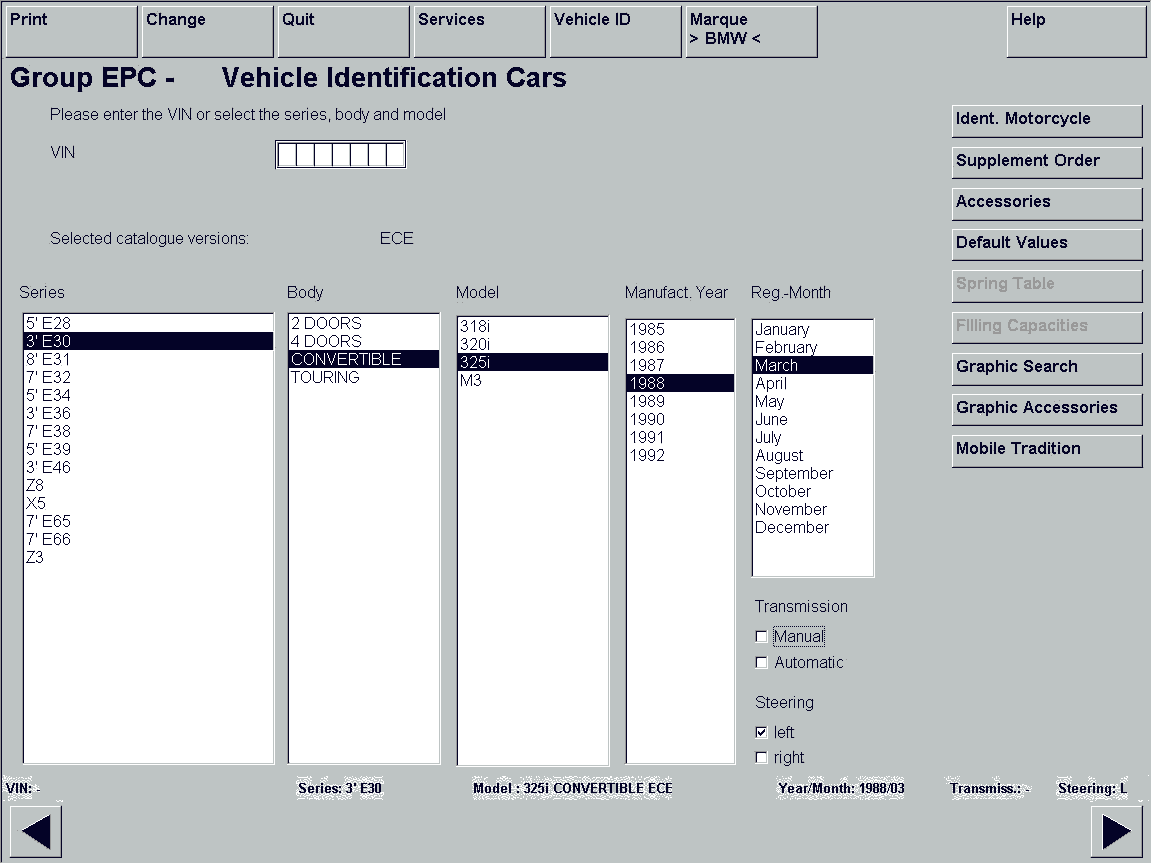Select 320i model
This screenshot has width=1152, height=864.
click(533, 344)
